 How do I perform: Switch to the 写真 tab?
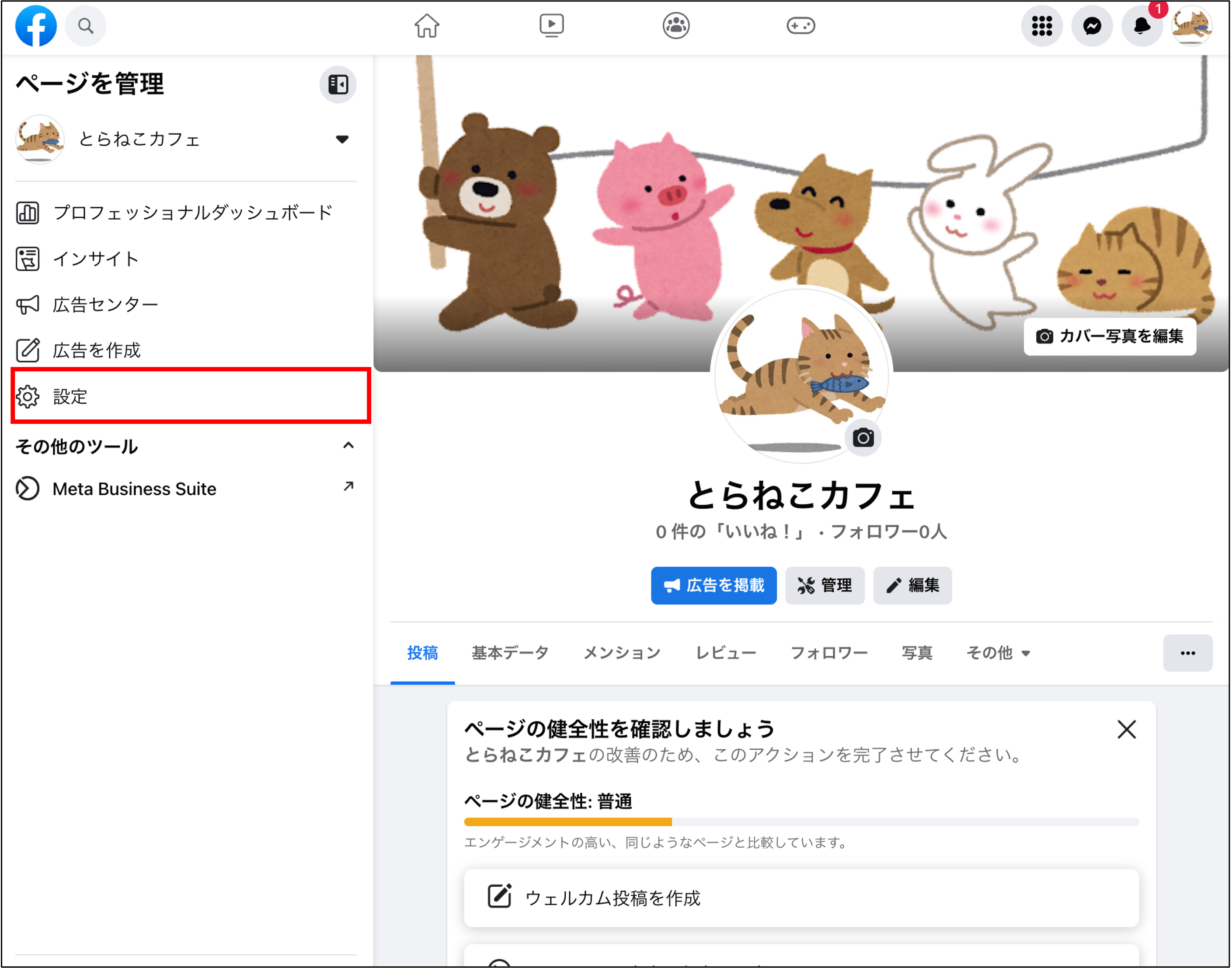tap(917, 653)
